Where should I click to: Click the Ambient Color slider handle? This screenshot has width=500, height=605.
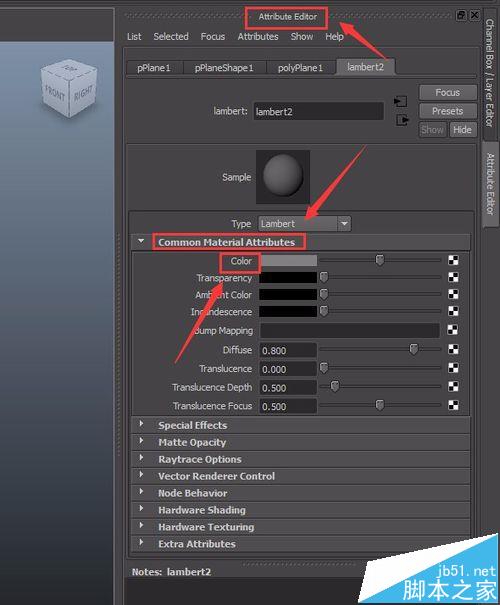324,294
